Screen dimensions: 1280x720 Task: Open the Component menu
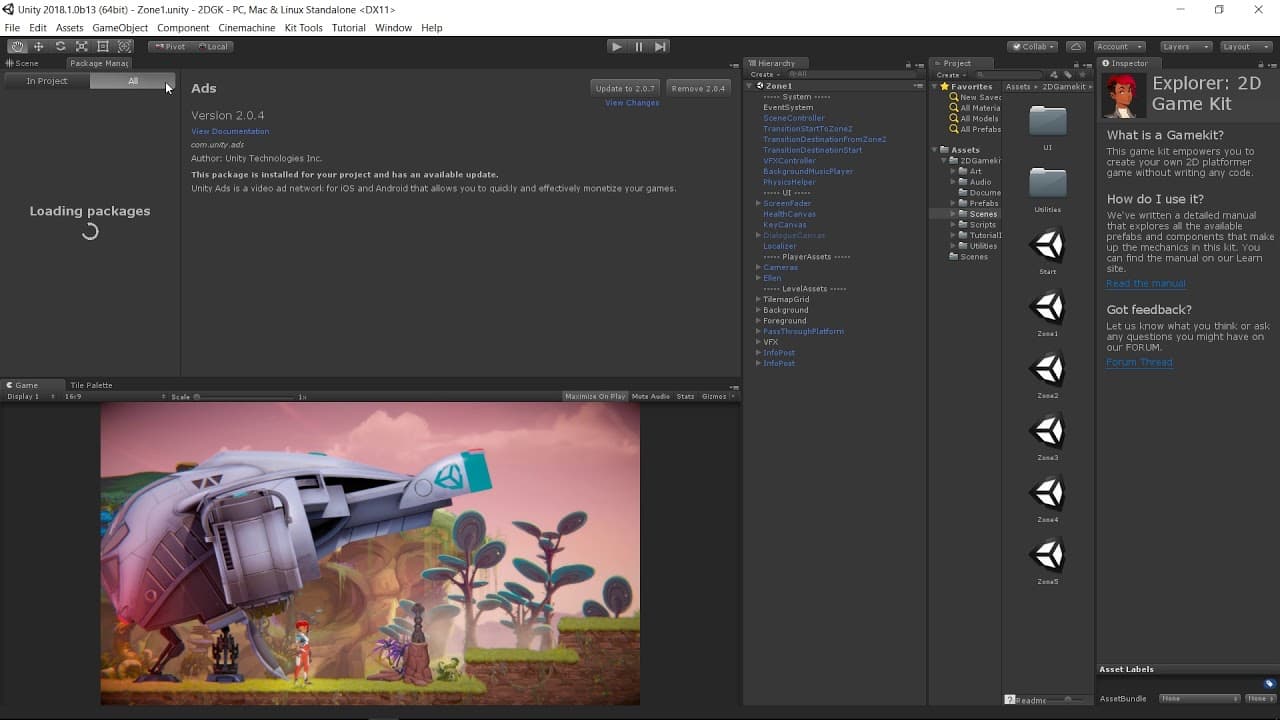click(x=183, y=28)
